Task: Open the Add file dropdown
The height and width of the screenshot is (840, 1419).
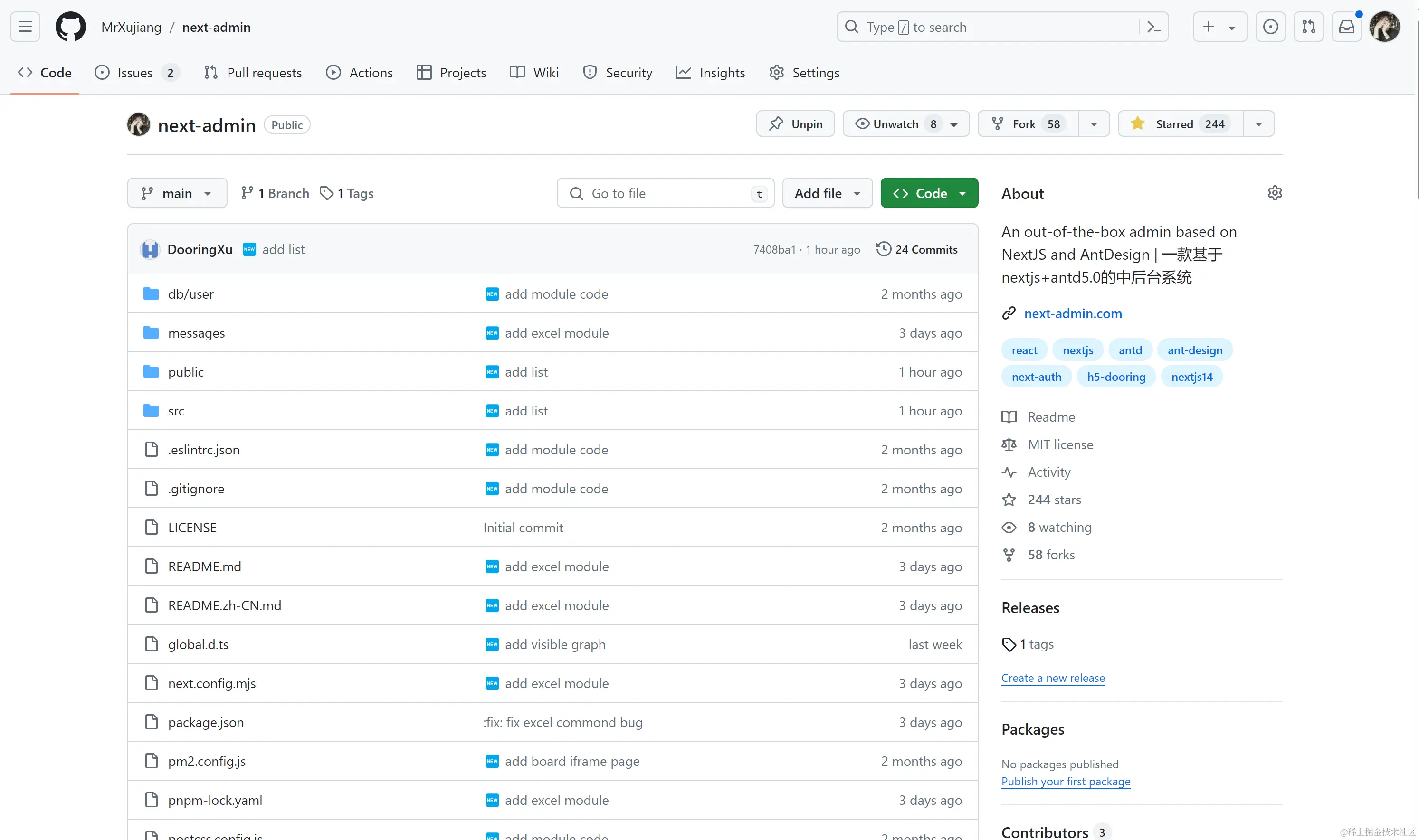Action: pyautogui.click(x=827, y=193)
